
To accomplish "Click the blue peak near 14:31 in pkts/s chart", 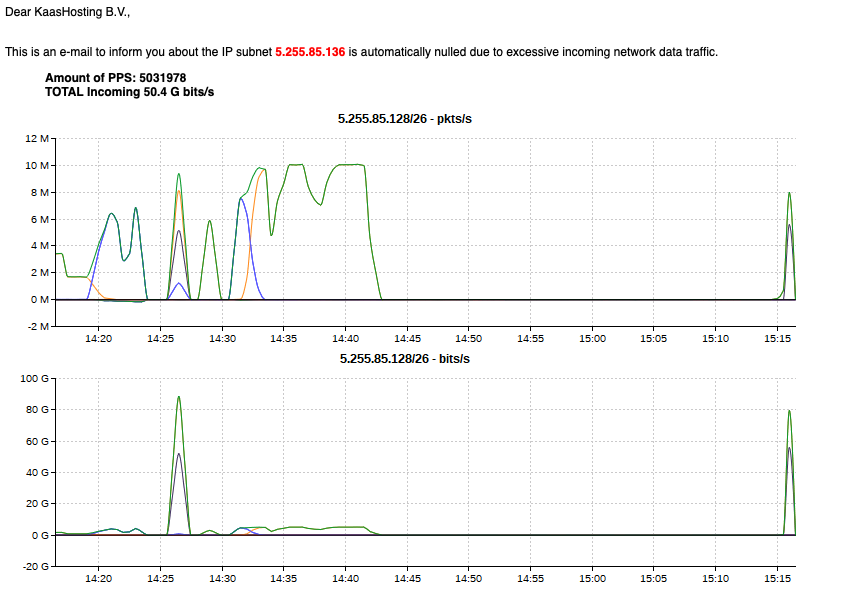I will [x=241, y=199].
